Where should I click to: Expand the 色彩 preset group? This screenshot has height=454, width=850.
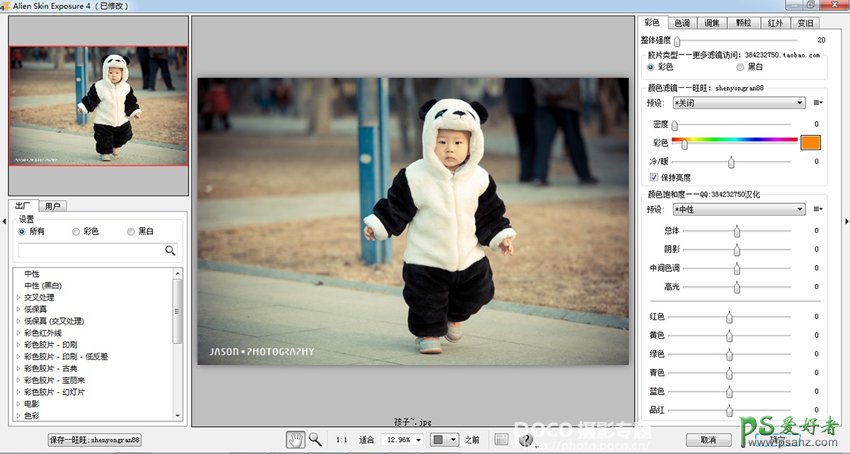[18, 416]
